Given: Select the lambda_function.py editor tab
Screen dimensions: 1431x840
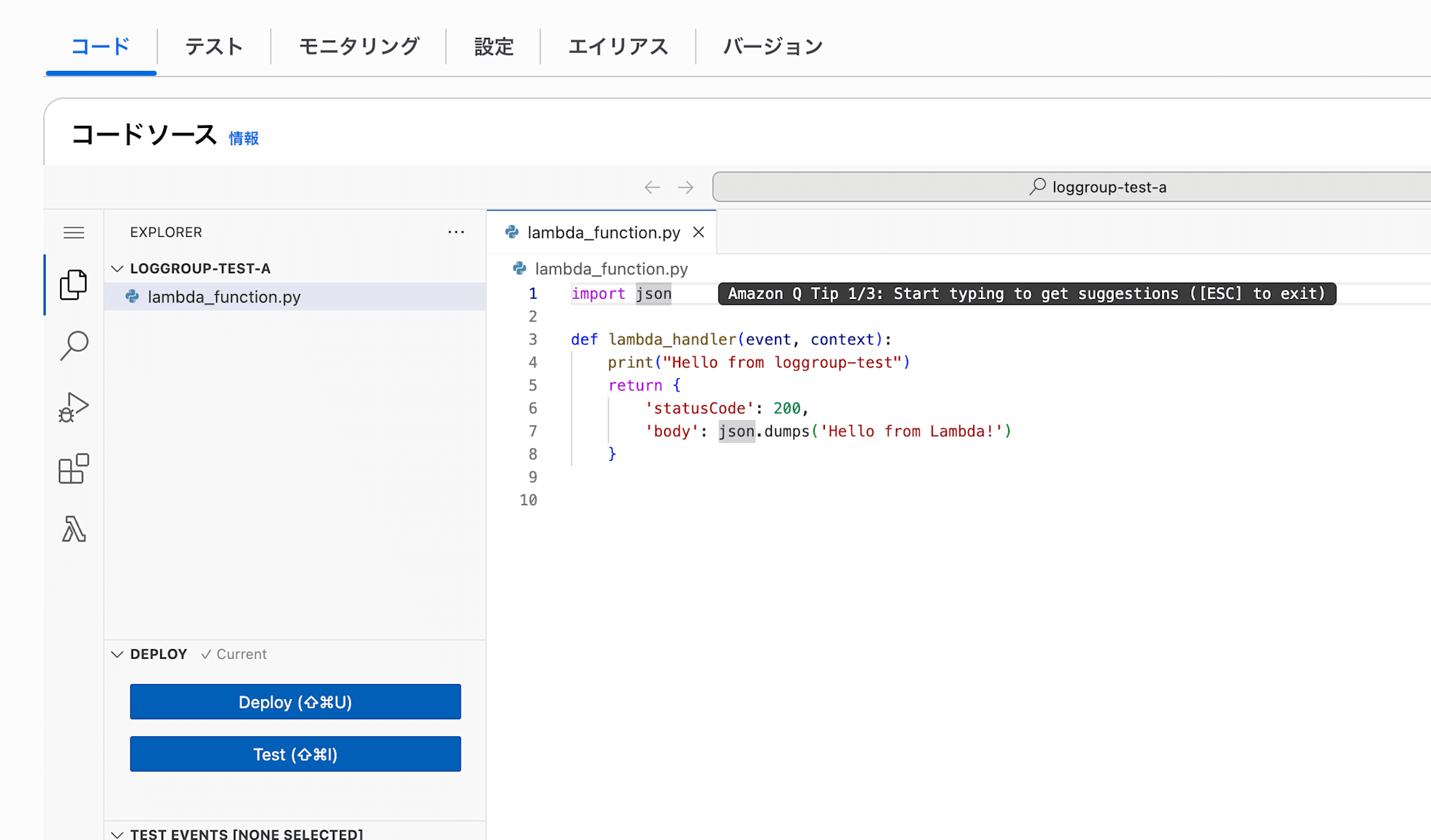Looking at the screenshot, I should [x=602, y=233].
